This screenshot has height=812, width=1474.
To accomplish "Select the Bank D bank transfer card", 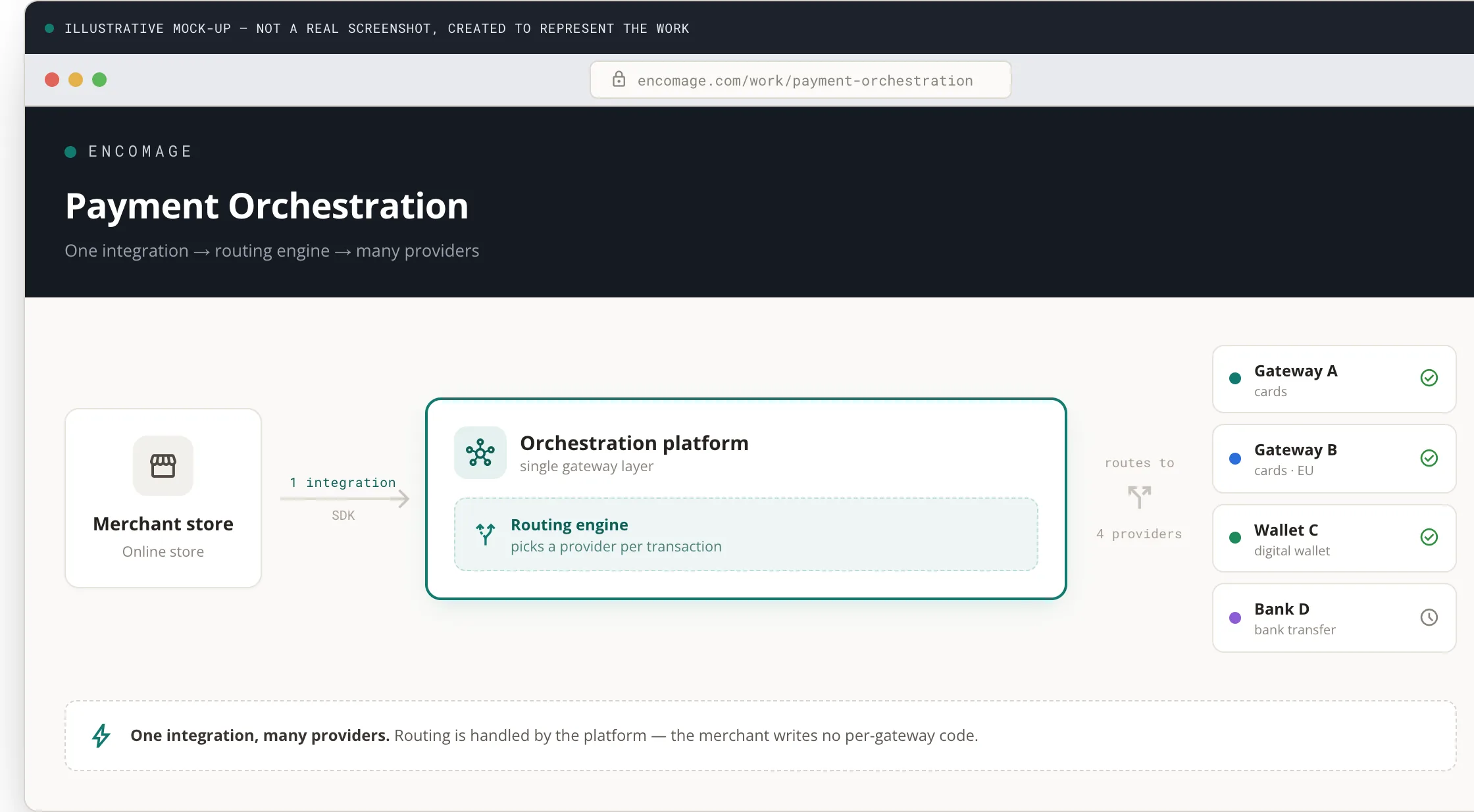I will tap(1334, 618).
